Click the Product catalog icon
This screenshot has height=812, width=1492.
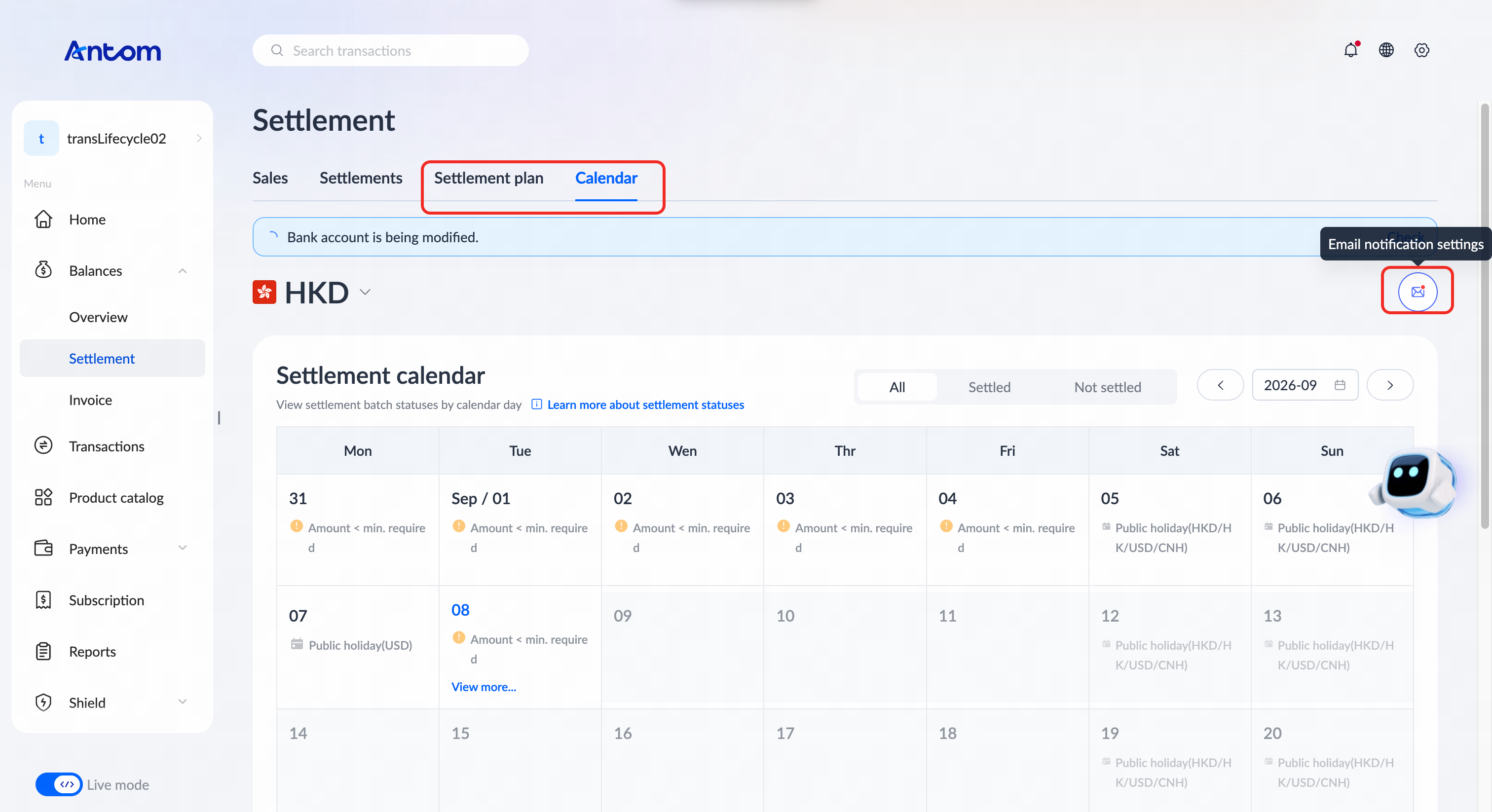tap(43, 497)
